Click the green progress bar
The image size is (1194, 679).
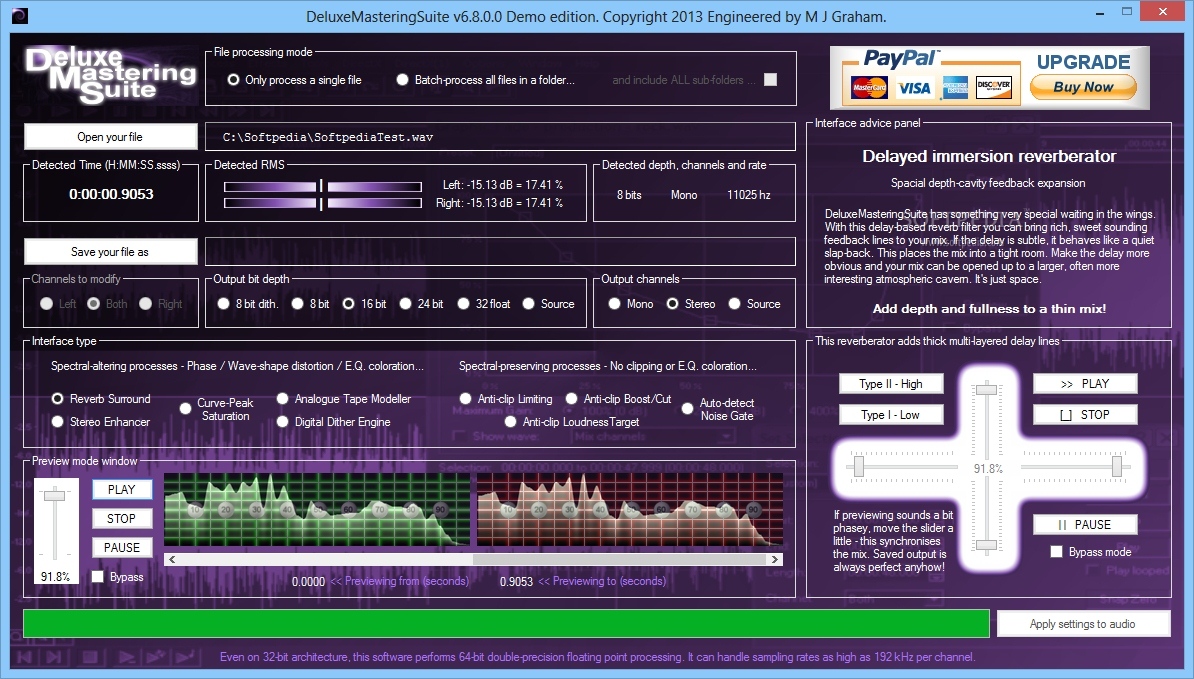pyautogui.click(x=506, y=623)
